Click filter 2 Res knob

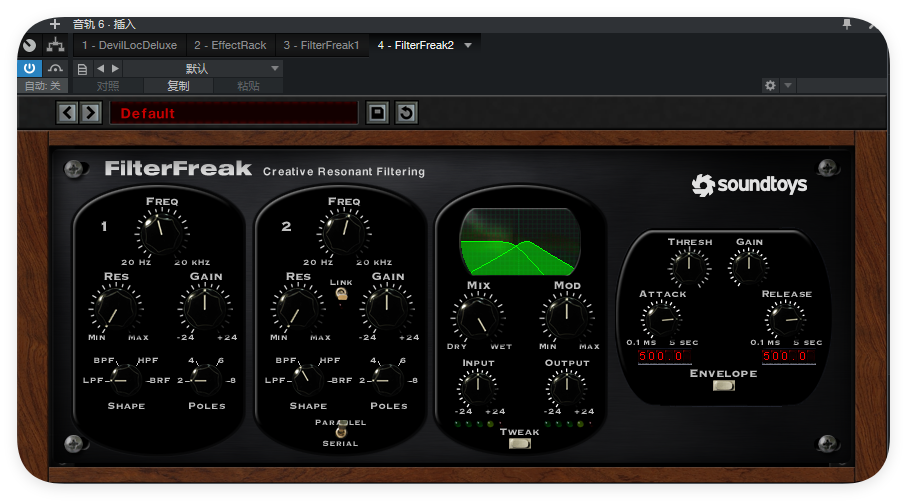pyautogui.click(x=298, y=309)
